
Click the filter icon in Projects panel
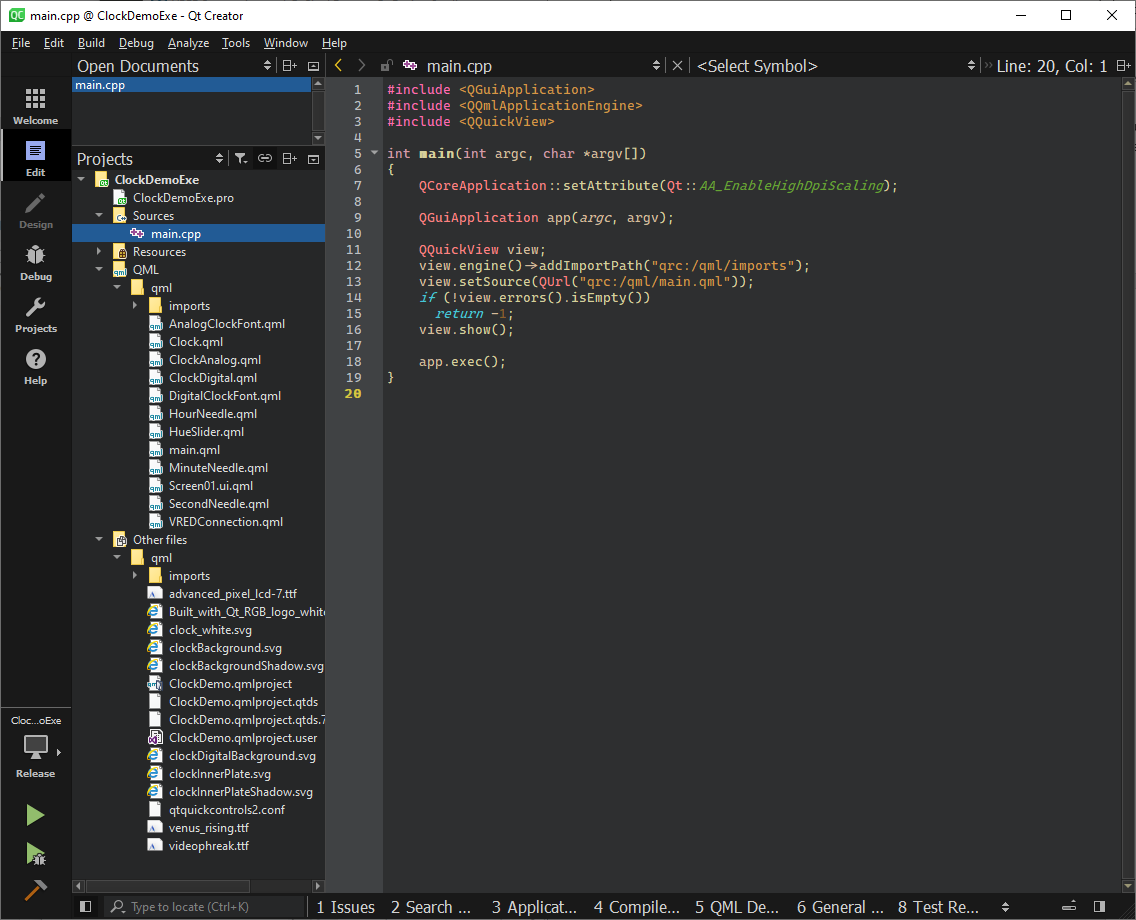(x=241, y=158)
